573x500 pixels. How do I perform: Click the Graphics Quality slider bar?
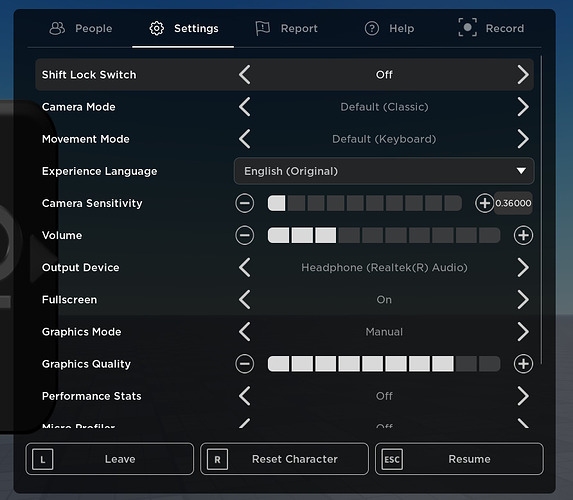click(384, 364)
